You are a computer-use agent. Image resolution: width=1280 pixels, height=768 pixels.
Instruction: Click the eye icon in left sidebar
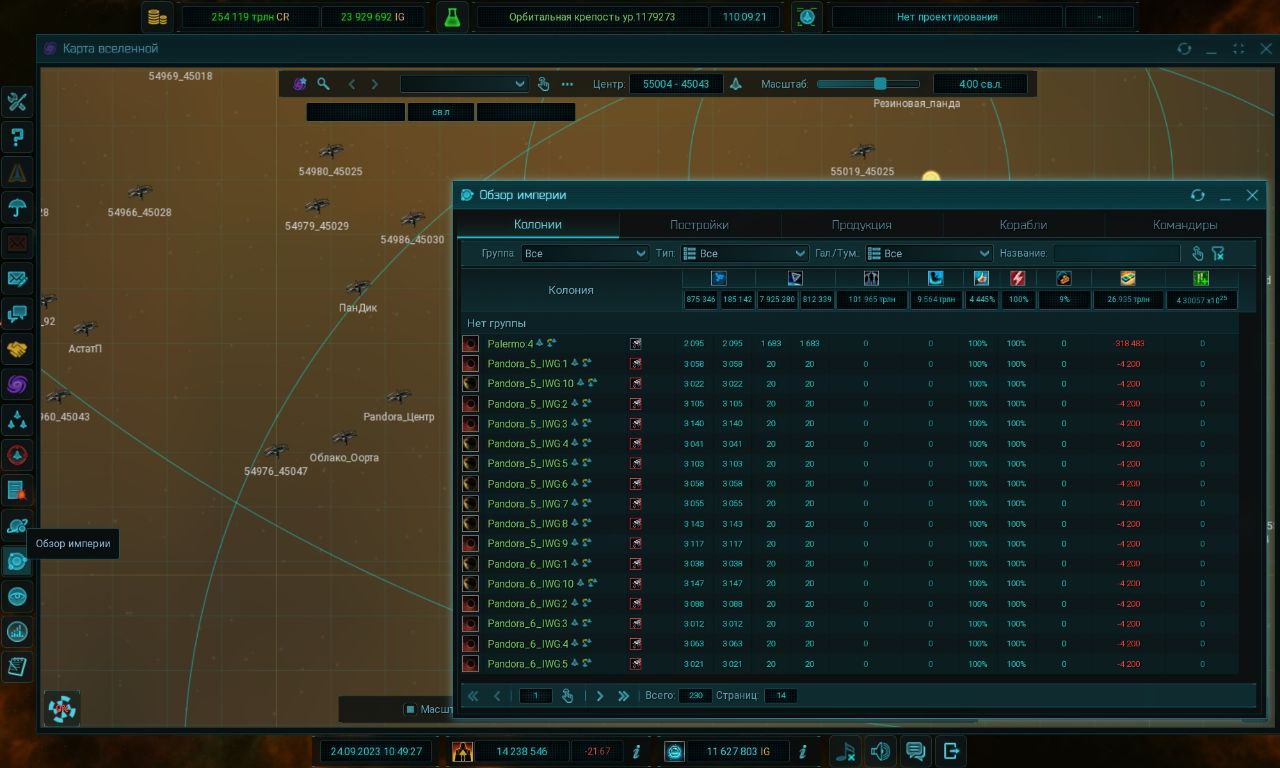(x=17, y=596)
